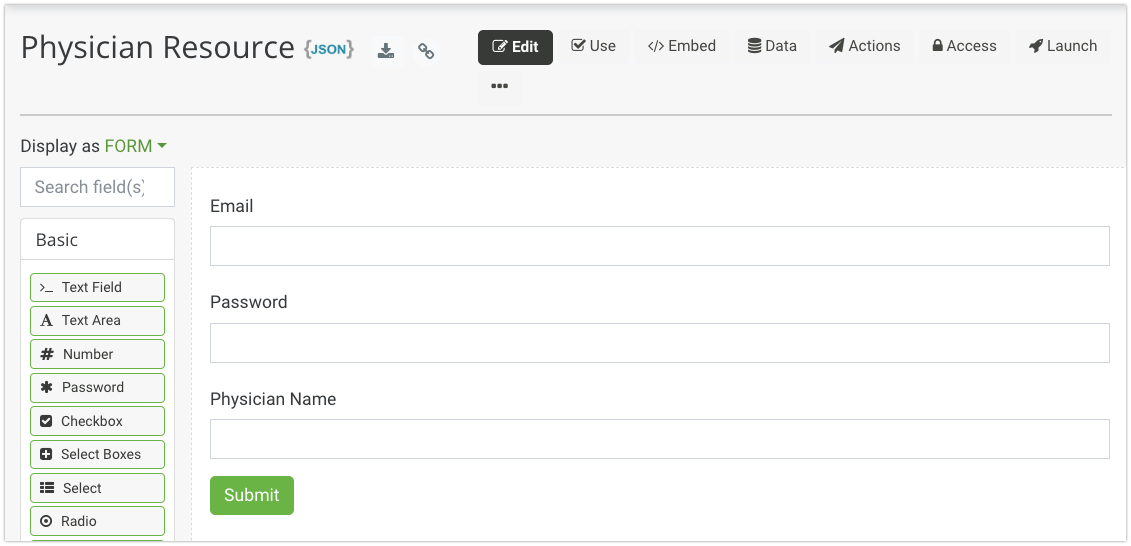Open the JSON view of the form
Viewport: 1131px width, 546px height.
(329, 49)
